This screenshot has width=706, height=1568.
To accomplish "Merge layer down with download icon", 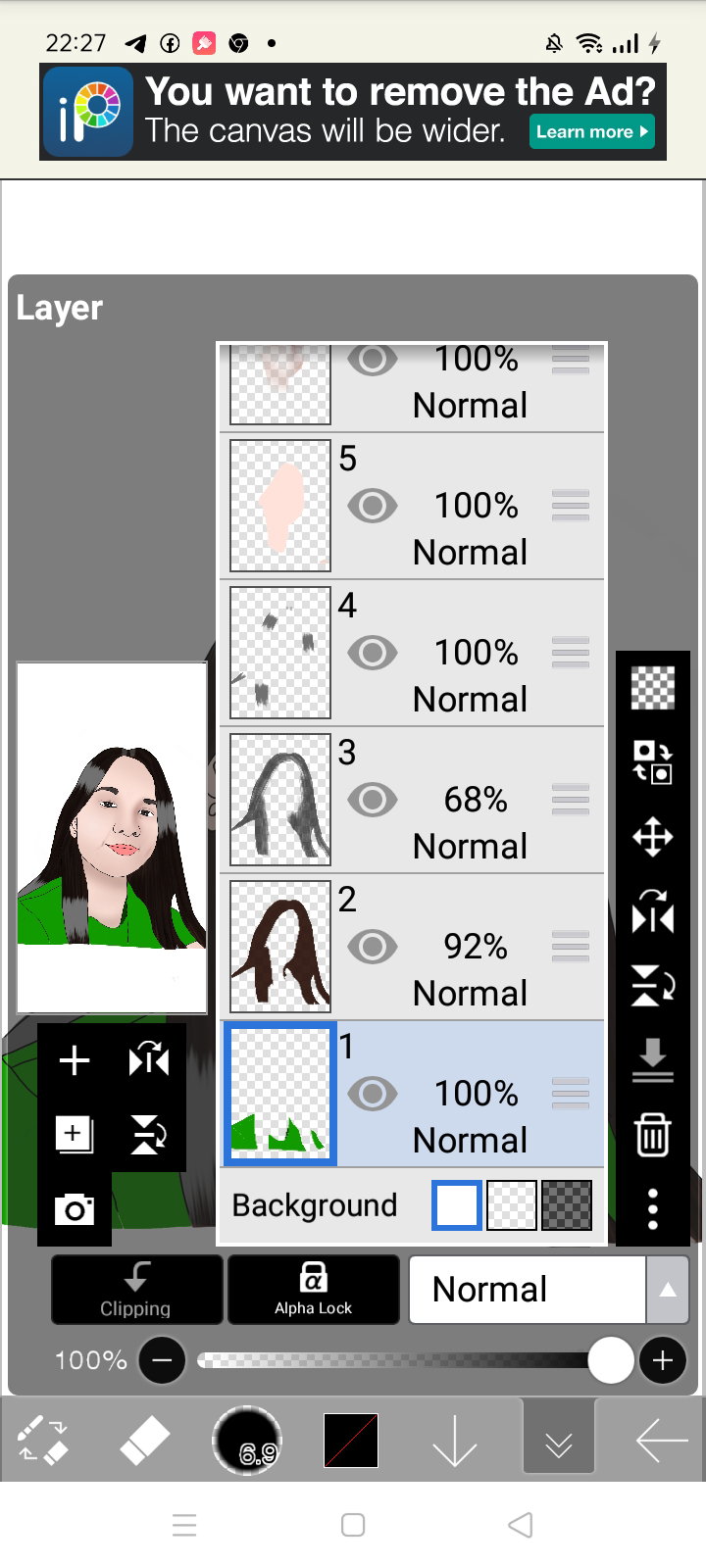I will tap(652, 1060).
